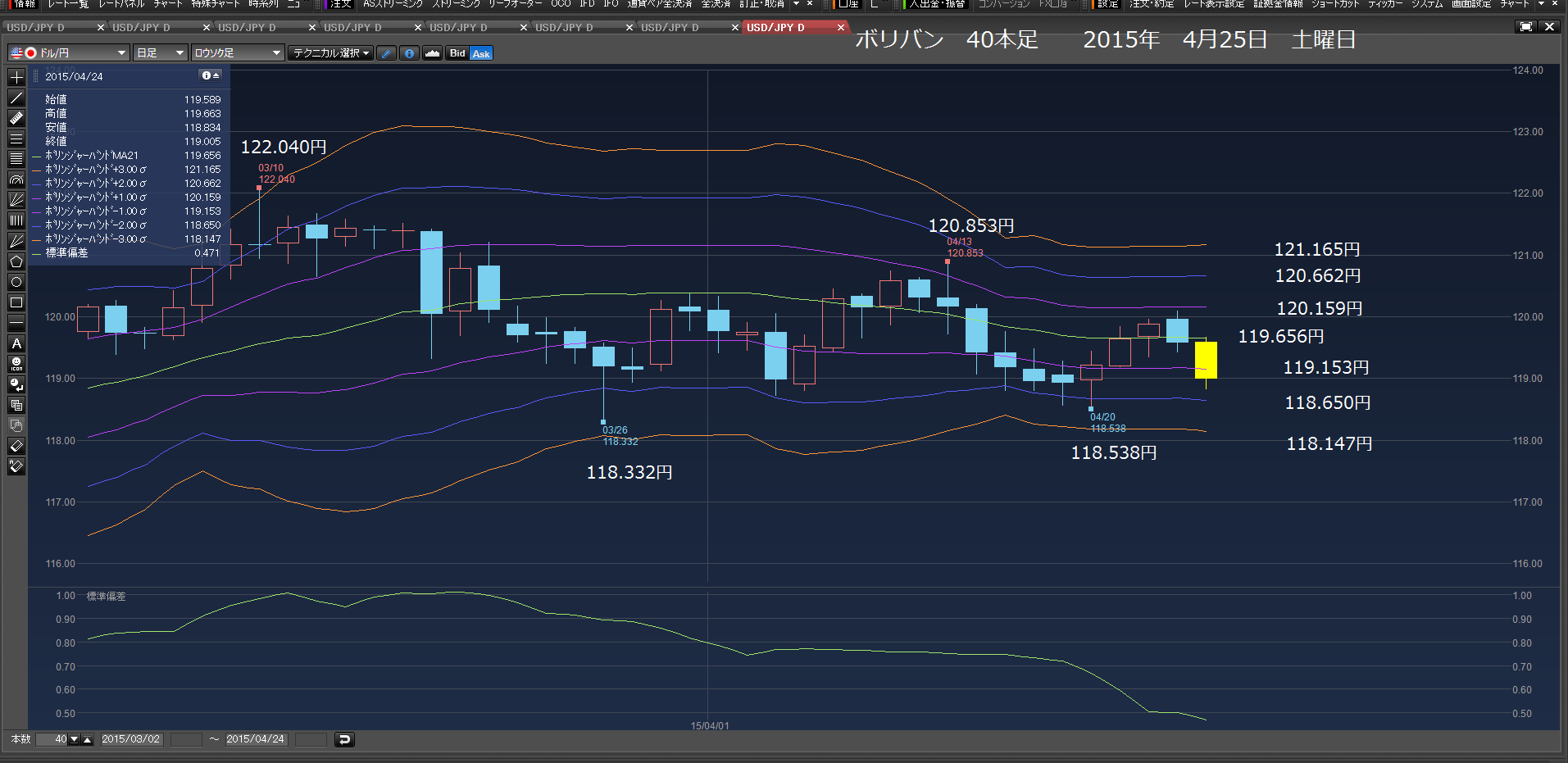Viewport: 1568px width, 763px height.
Task: Switch chart price to Ask
Action: [x=481, y=53]
